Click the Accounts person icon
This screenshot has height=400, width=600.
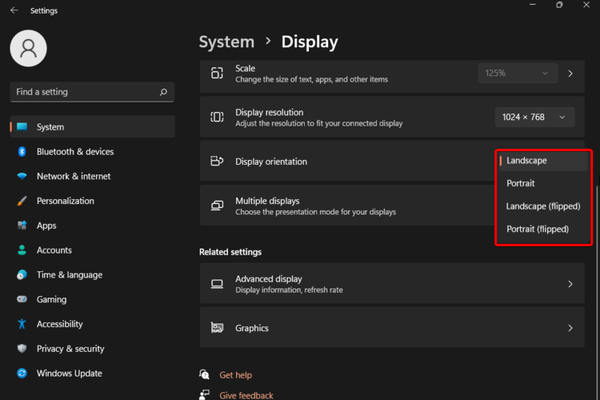[x=22, y=250]
